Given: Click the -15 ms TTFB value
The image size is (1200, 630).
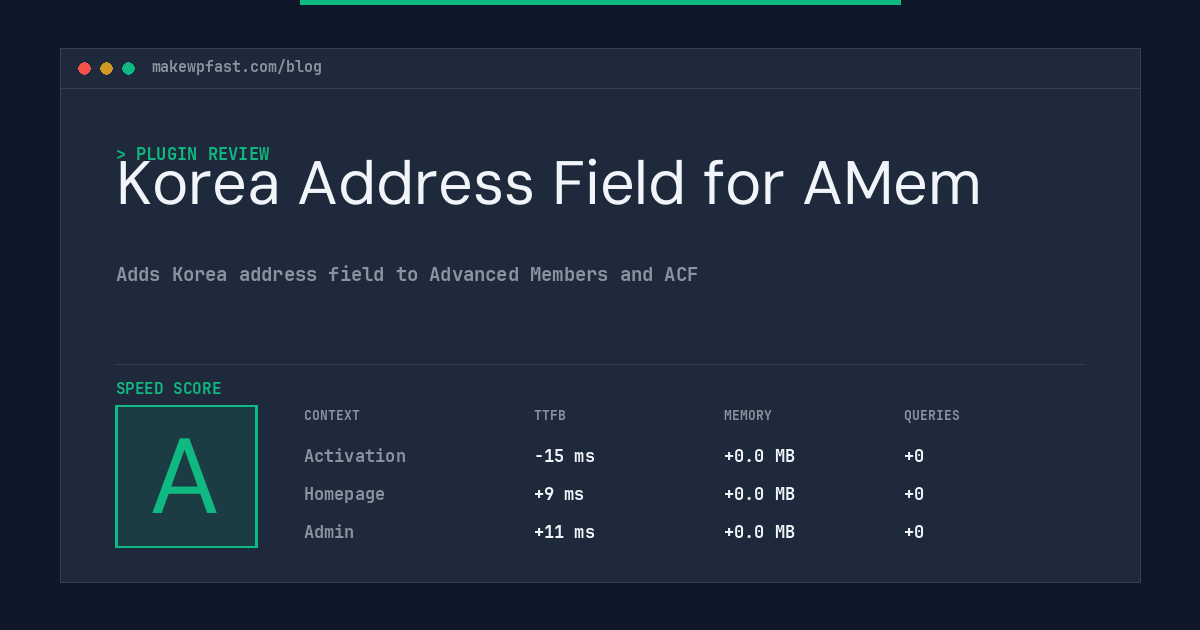Looking at the screenshot, I should (x=564, y=456).
